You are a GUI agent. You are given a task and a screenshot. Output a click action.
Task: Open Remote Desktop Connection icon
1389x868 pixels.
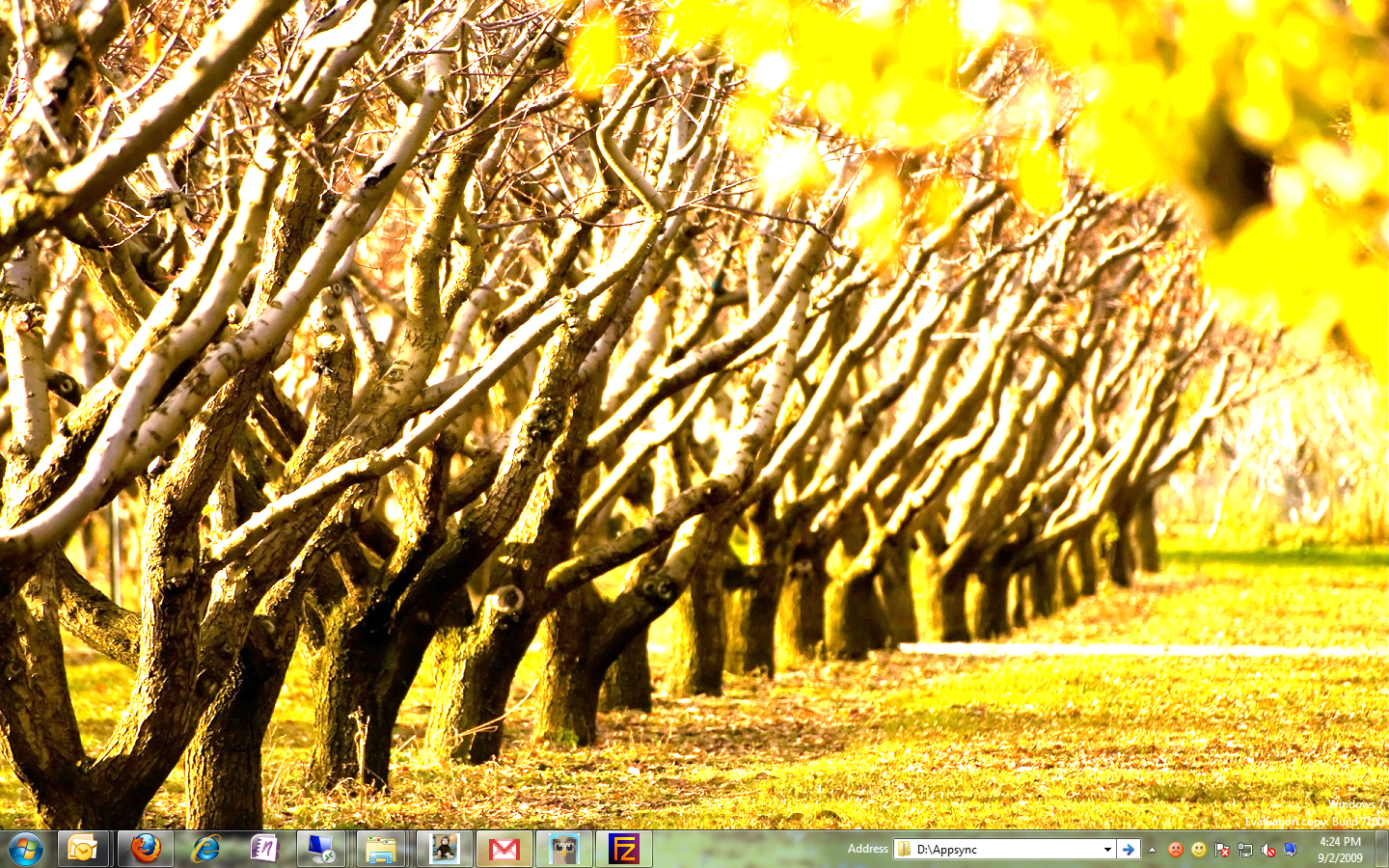pos(321,849)
